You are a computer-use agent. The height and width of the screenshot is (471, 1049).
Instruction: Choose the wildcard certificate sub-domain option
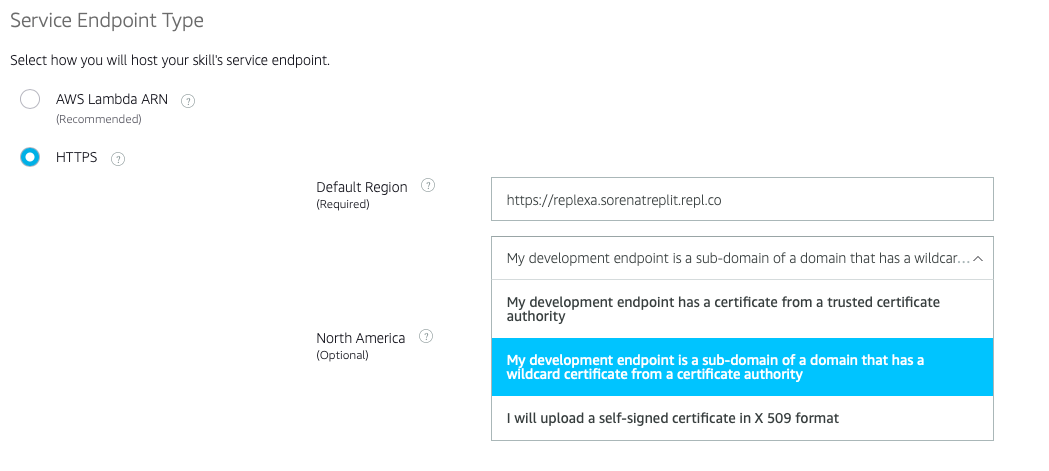(742, 367)
